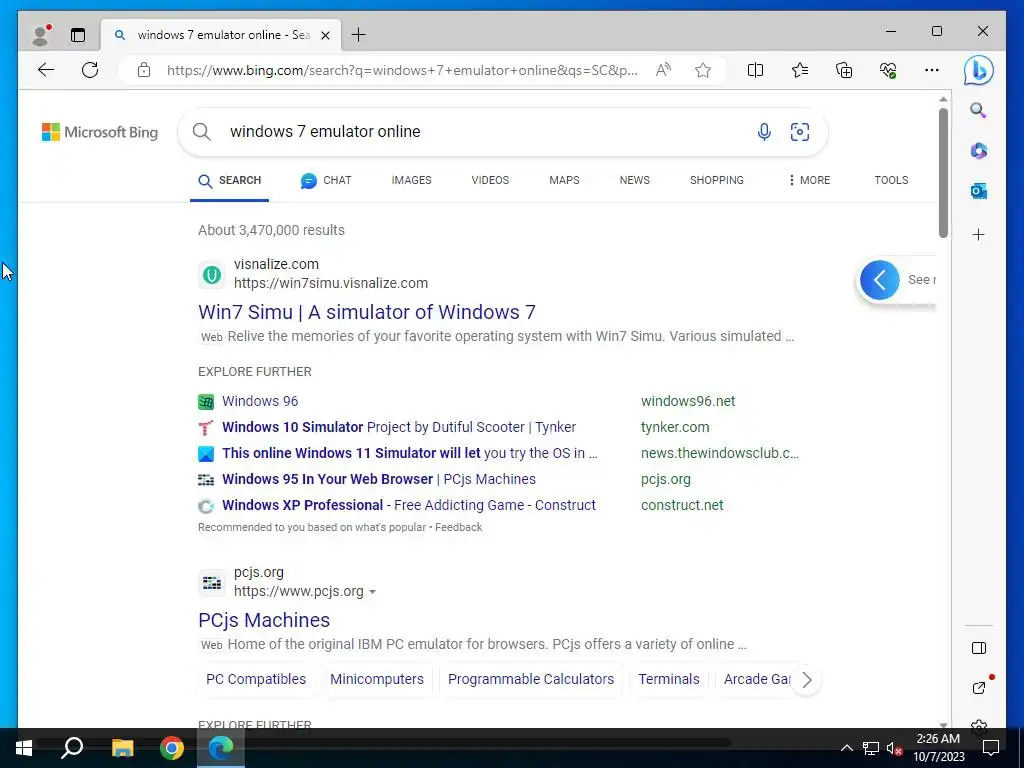The width and height of the screenshot is (1024, 768).
Task: Click Feedback under recommendations
Action: pos(458,527)
